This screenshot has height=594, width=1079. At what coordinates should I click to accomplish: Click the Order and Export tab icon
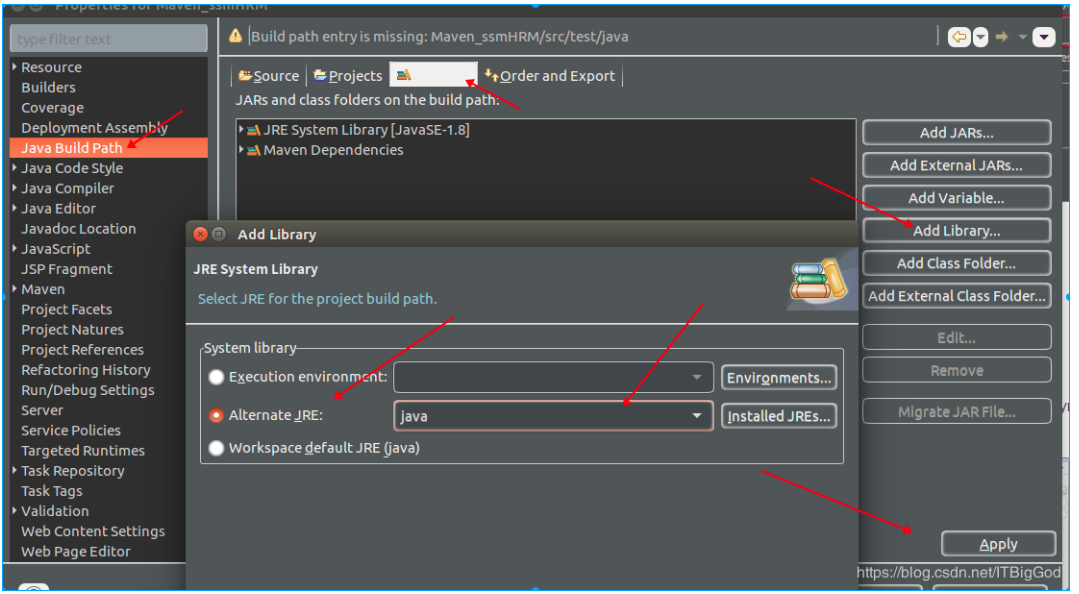(x=490, y=75)
